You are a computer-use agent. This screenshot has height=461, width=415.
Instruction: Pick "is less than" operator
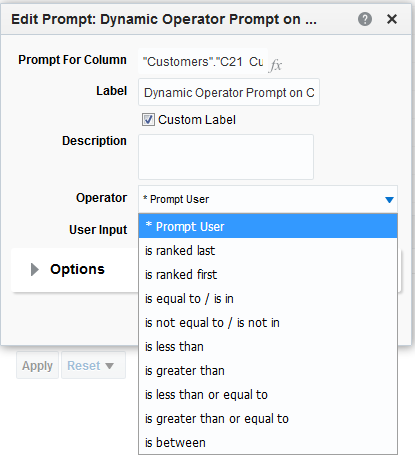268,346
